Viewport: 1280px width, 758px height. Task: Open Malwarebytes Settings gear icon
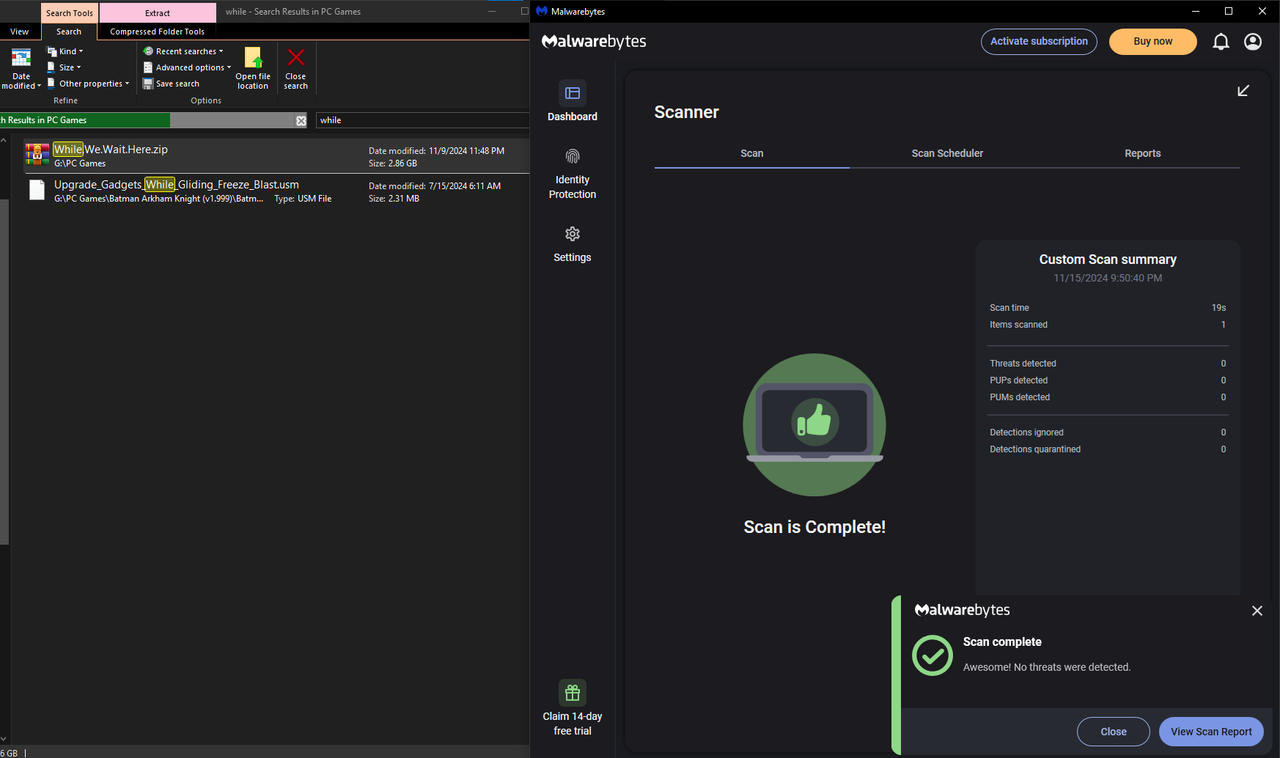572,234
